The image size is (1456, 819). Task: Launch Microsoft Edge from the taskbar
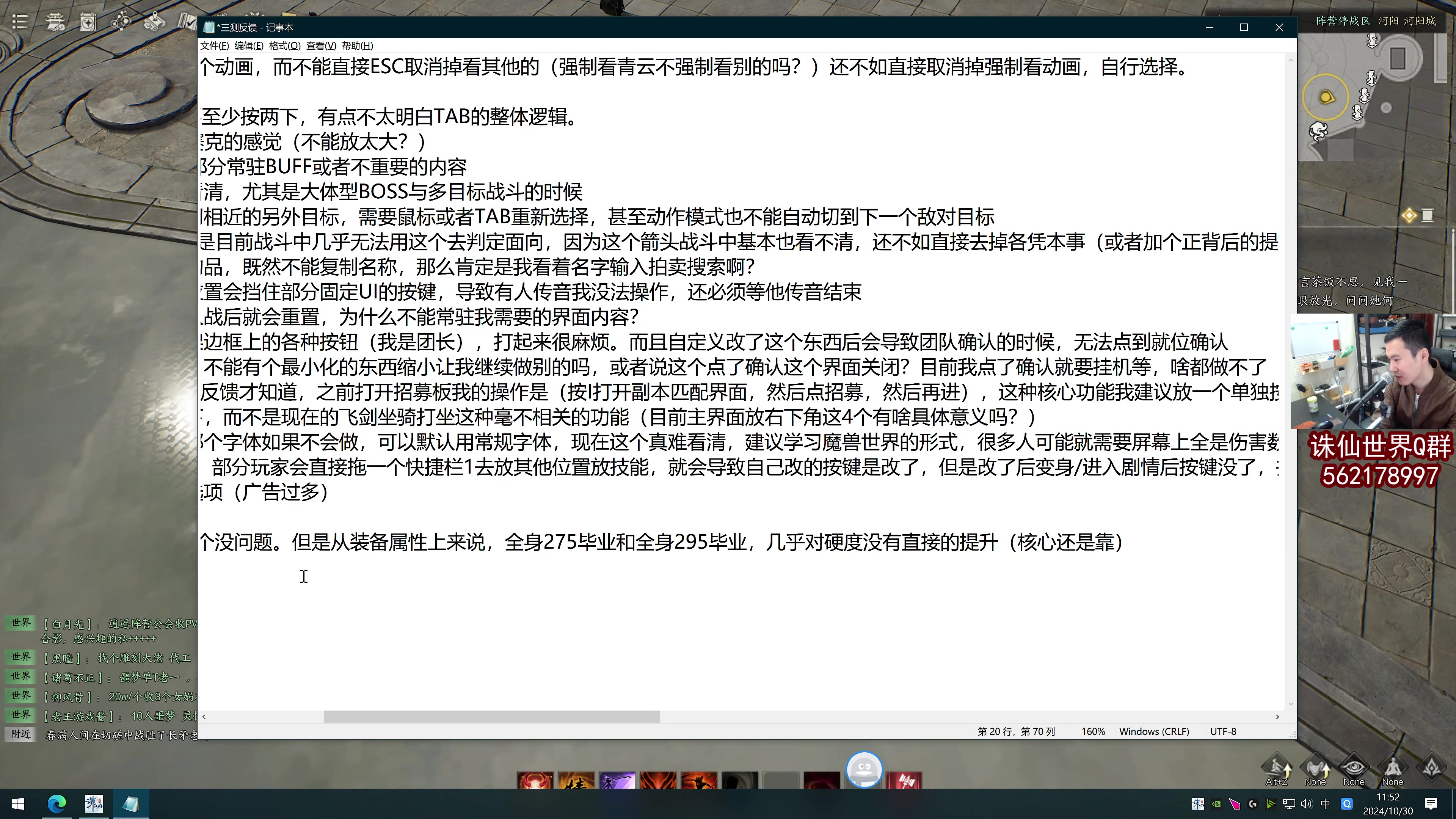[56, 804]
